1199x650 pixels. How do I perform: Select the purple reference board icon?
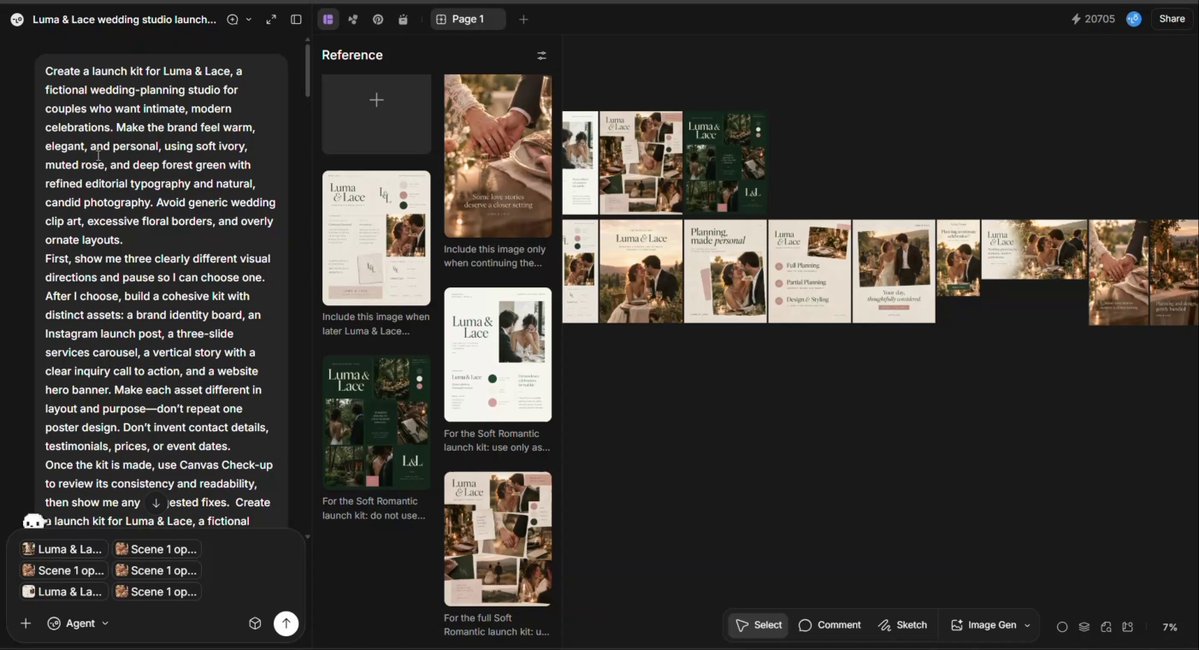[x=328, y=19]
